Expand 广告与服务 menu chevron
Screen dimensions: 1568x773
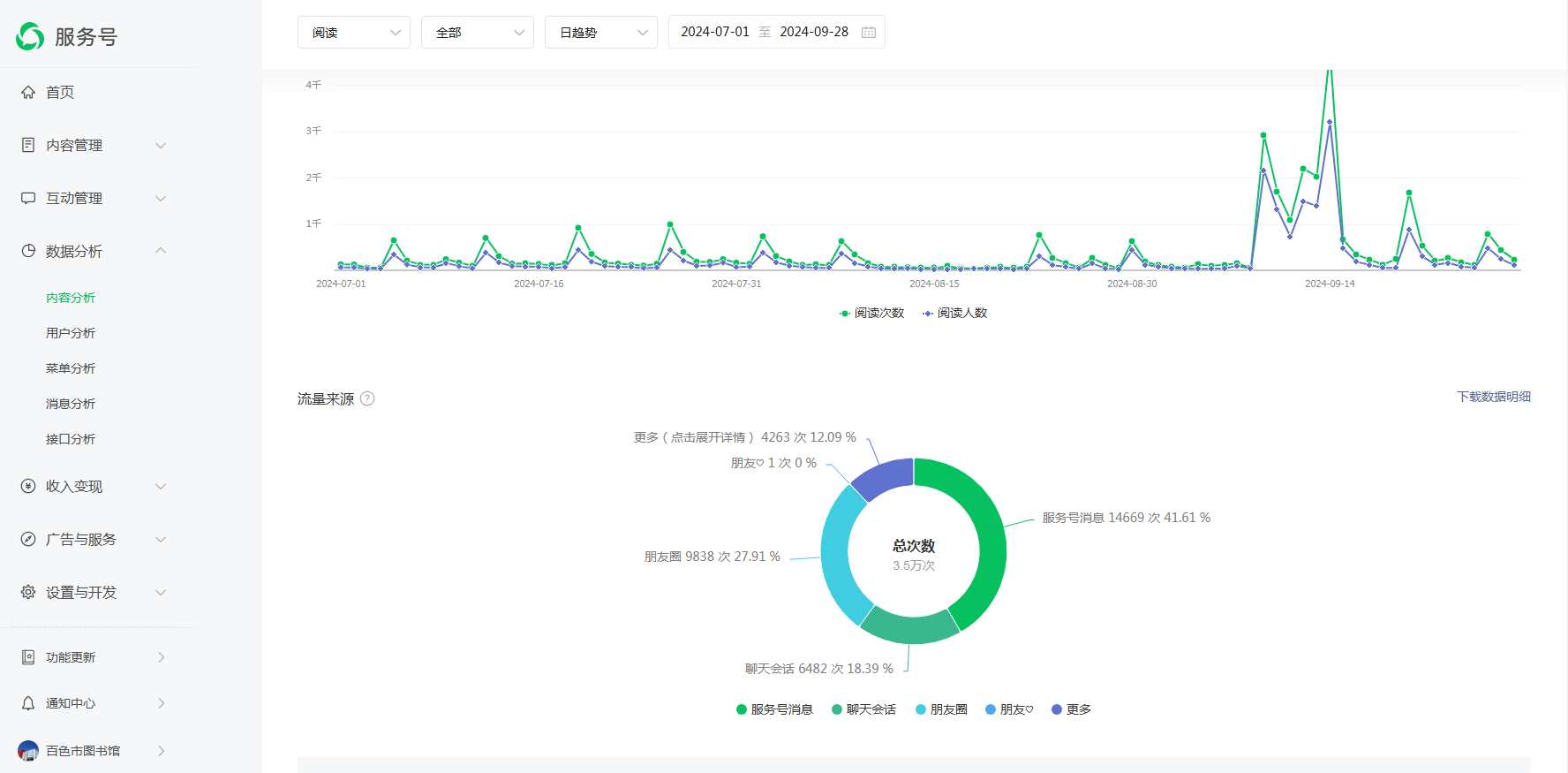[x=161, y=539]
